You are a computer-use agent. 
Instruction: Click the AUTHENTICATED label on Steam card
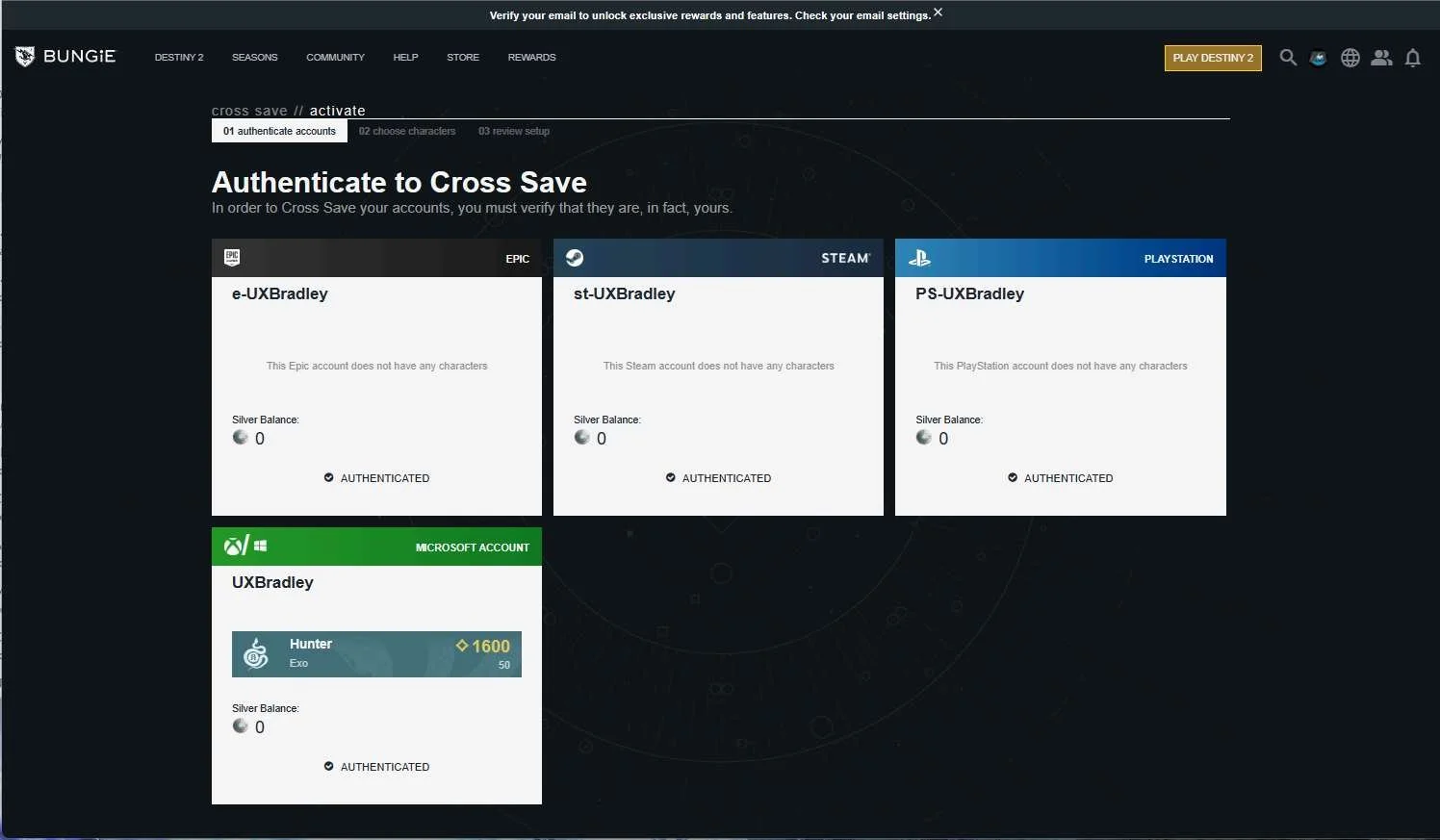click(x=727, y=478)
